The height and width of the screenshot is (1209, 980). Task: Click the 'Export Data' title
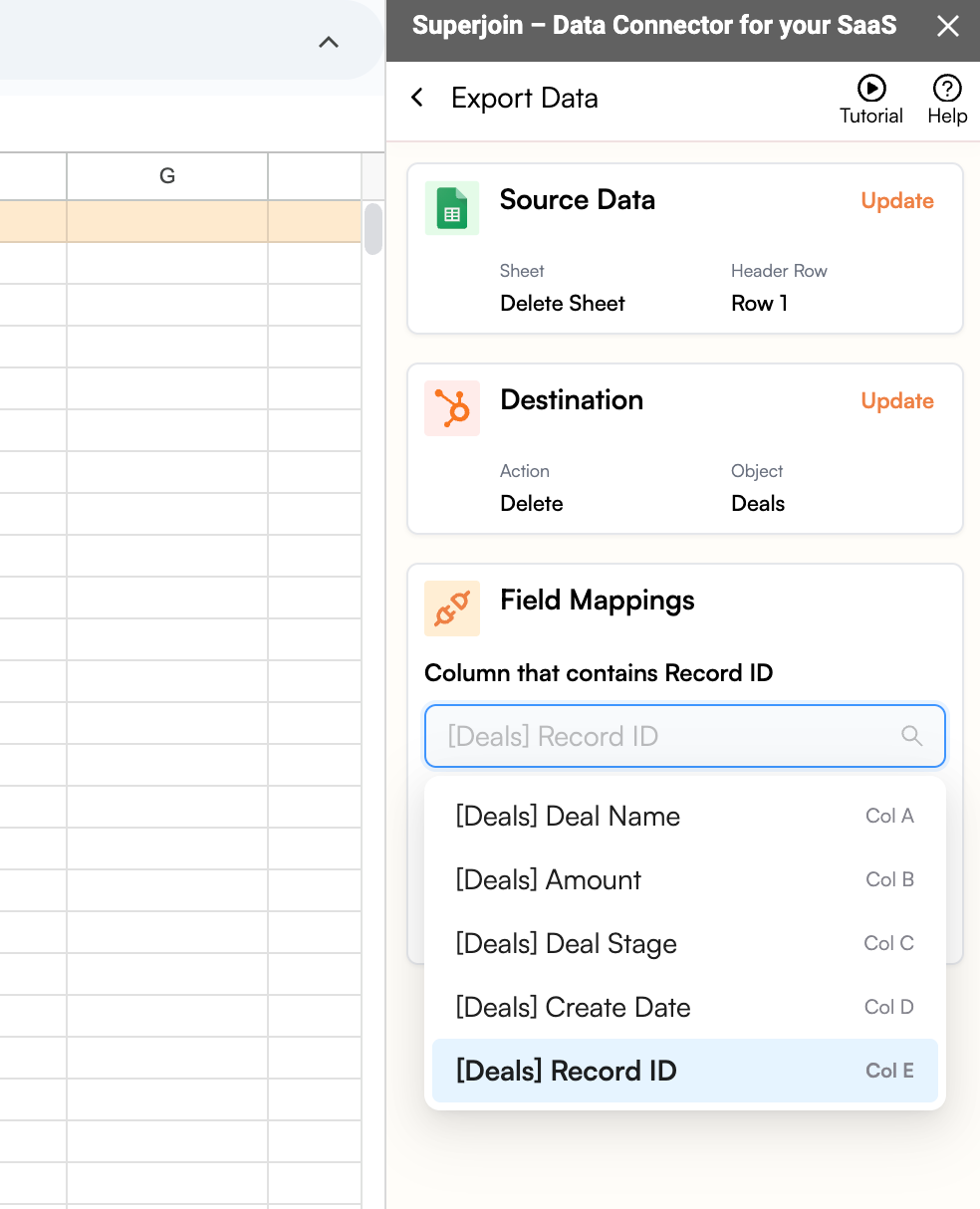click(x=525, y=98)
